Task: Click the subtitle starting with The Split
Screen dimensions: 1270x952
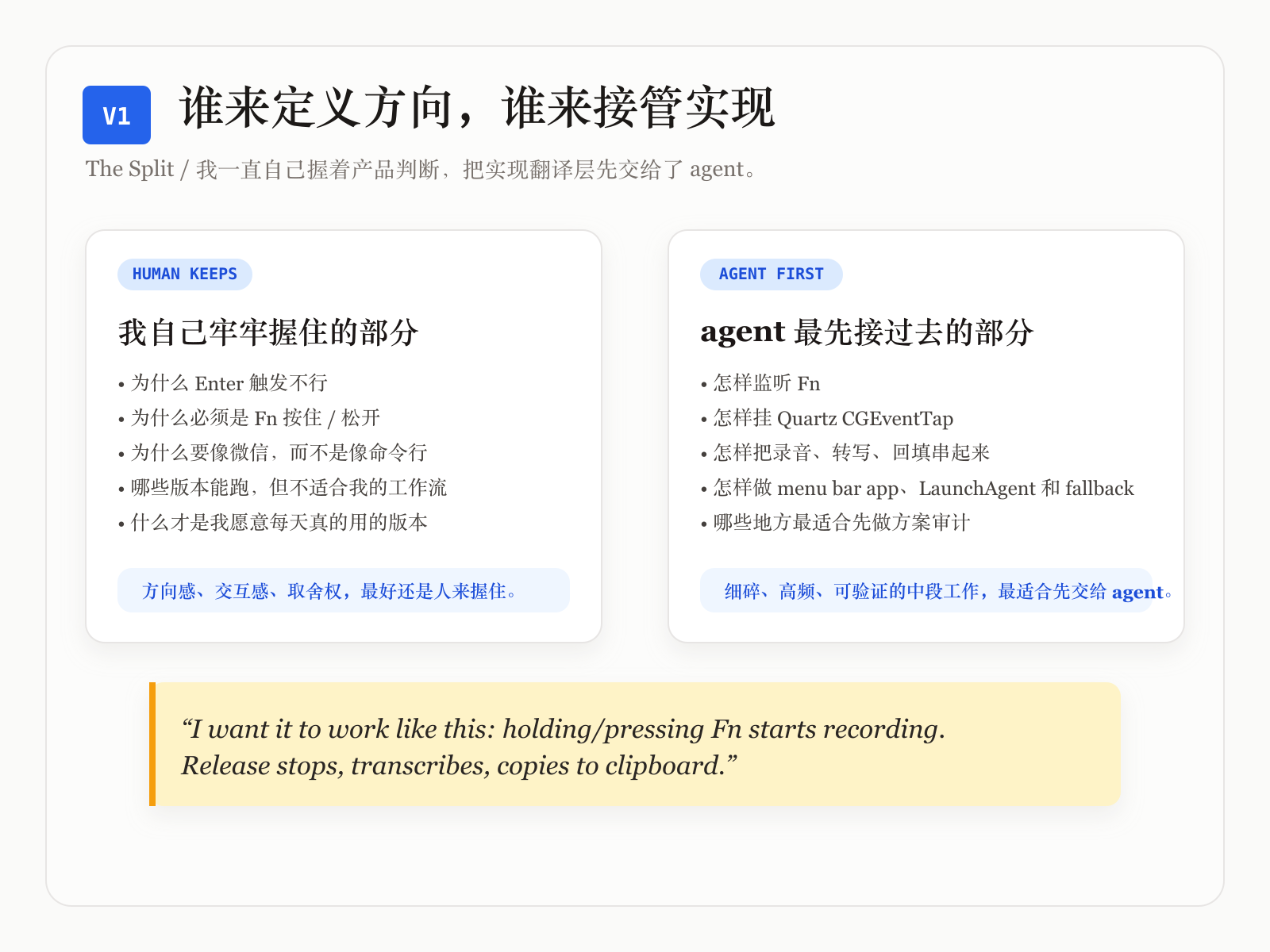Action: pyautogui.click(x=421, y=168)
